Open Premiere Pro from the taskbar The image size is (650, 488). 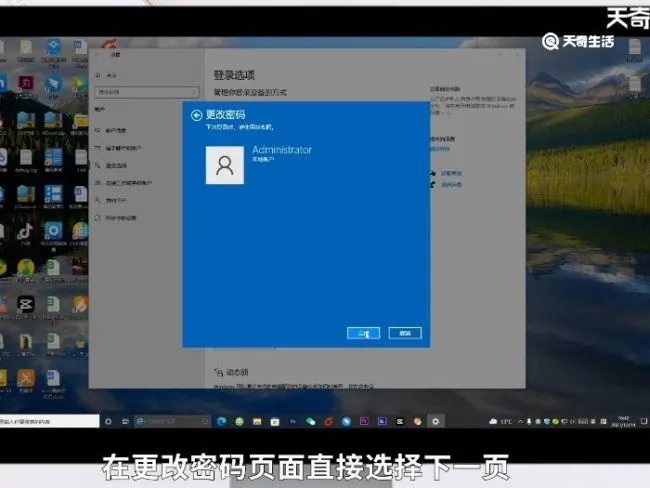[x=364, y=421]
